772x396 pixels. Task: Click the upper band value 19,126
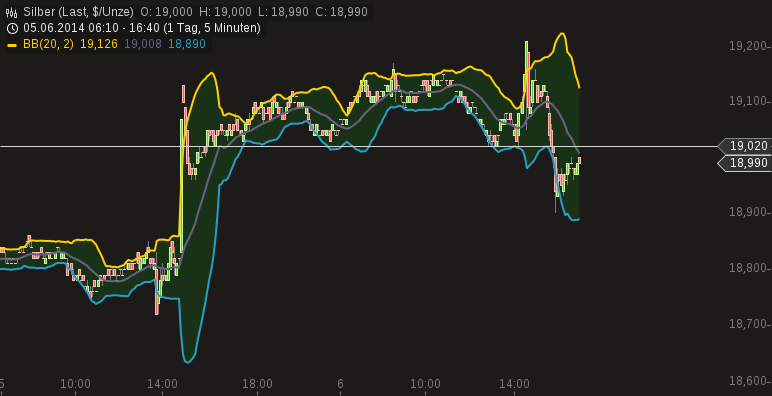(x=99, y=44)
